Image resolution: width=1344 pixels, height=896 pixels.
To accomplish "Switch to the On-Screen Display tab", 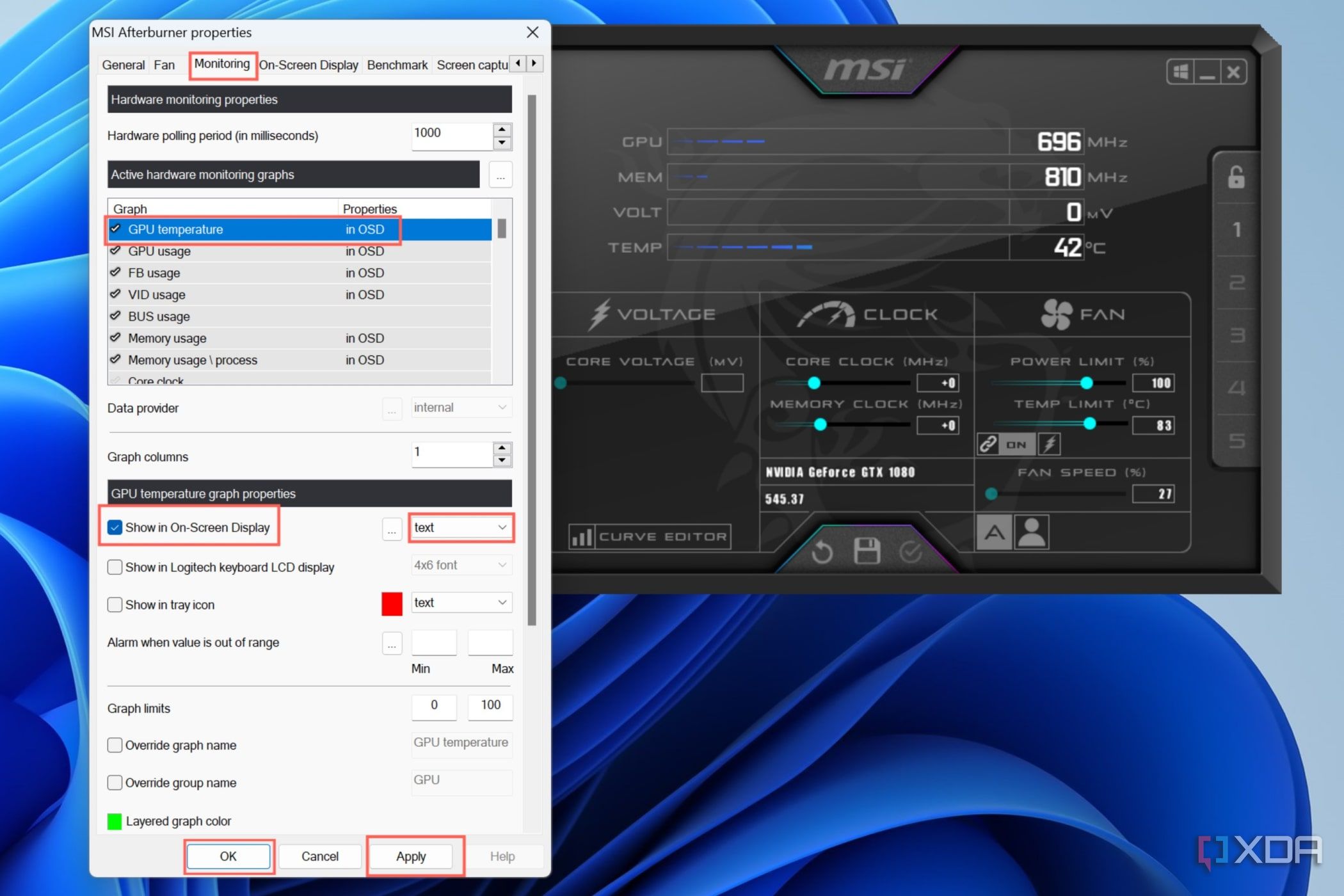I will pyautogui.click(x=308, y=65).
